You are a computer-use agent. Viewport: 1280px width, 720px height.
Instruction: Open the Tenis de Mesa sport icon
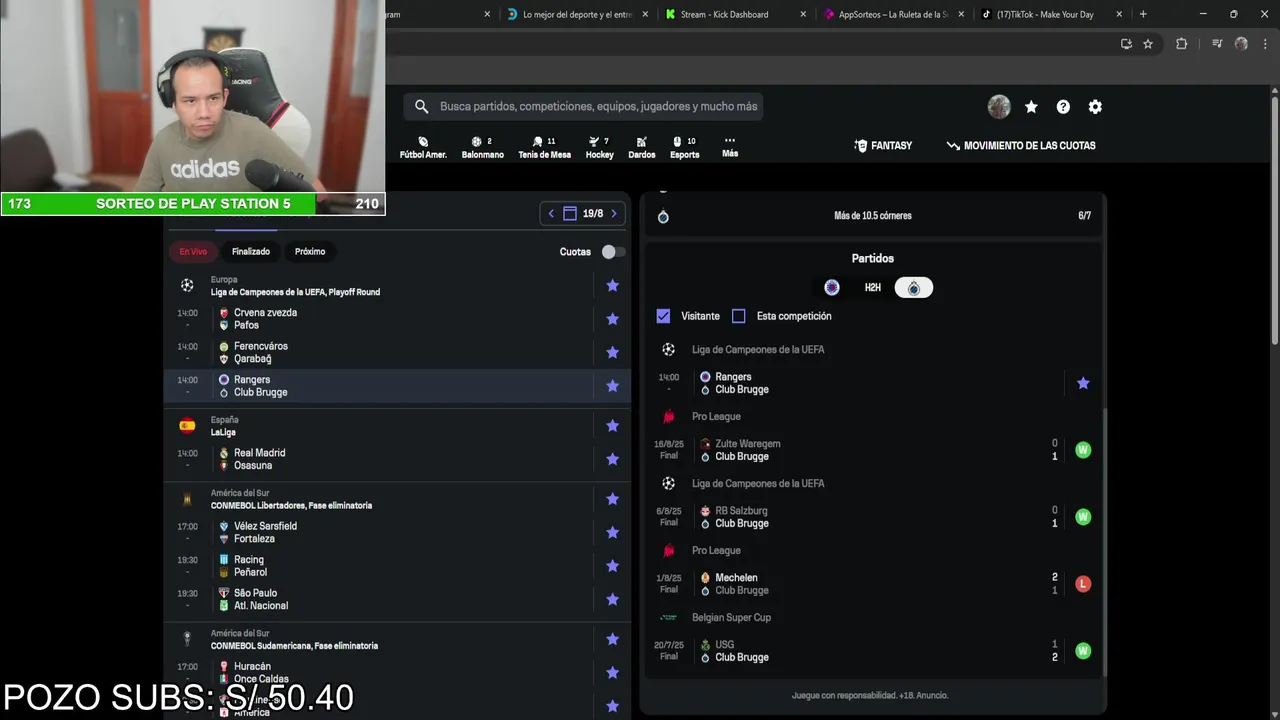click(x=544, y=147)
